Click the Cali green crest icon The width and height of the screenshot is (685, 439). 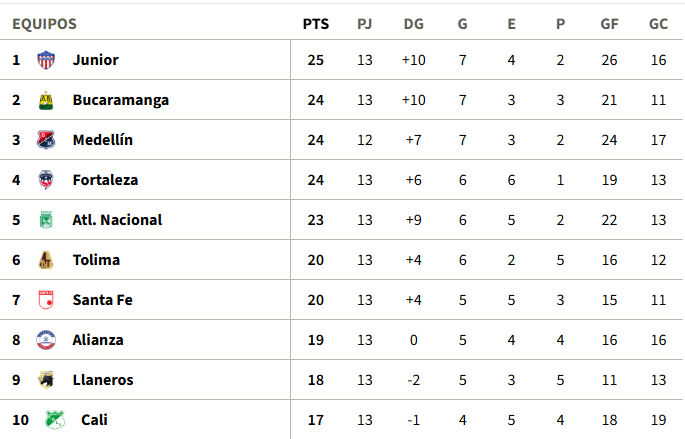55,420
